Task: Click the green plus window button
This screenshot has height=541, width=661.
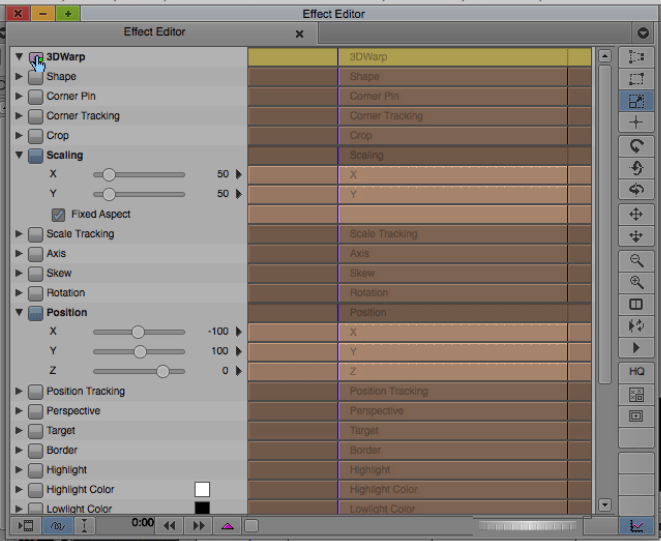Action: tap(67, 13)
